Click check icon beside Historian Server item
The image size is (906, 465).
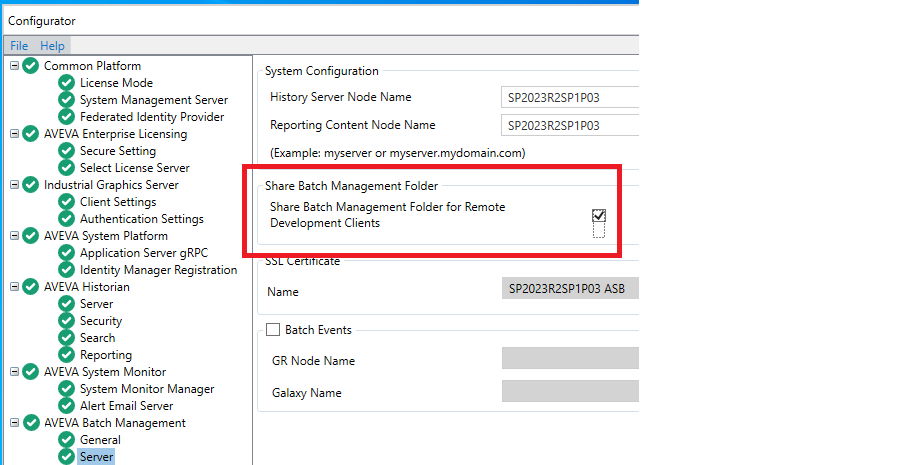[66, 304]
